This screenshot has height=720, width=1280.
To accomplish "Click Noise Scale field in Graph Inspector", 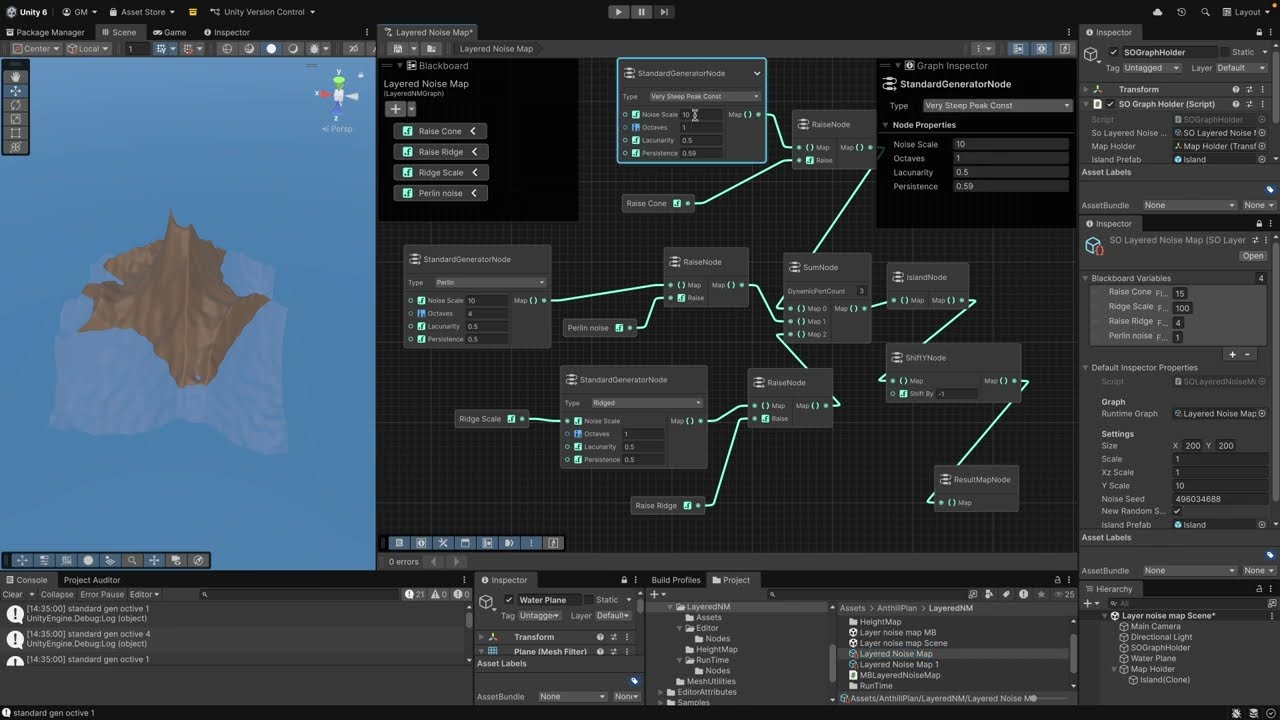I will point(1012,144).
